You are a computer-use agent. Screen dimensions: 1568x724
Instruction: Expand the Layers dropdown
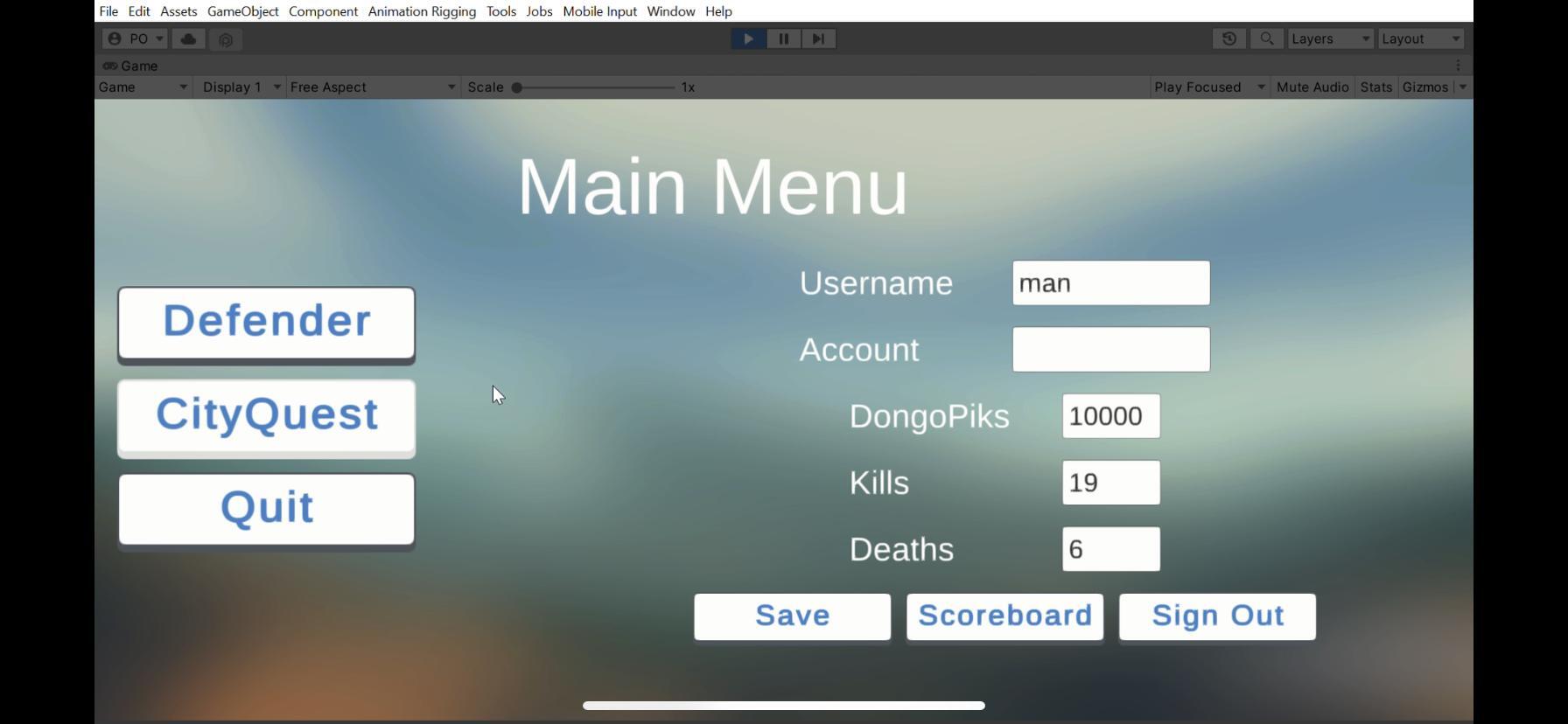[x=1330, y=38]
